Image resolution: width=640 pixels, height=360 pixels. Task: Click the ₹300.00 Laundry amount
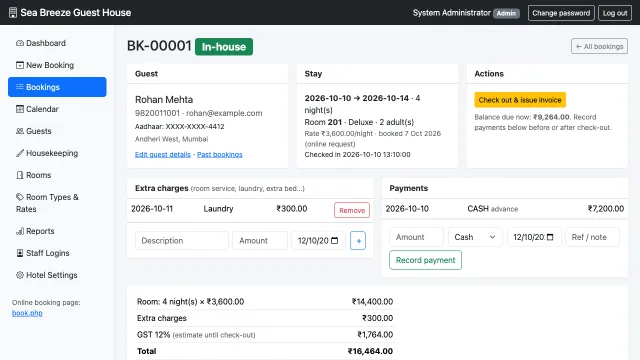click(291, 209)
